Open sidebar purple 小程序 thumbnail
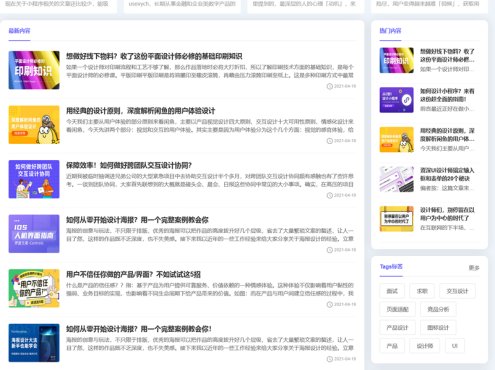Viewport: 495px width, 370px height. (397, 100)
